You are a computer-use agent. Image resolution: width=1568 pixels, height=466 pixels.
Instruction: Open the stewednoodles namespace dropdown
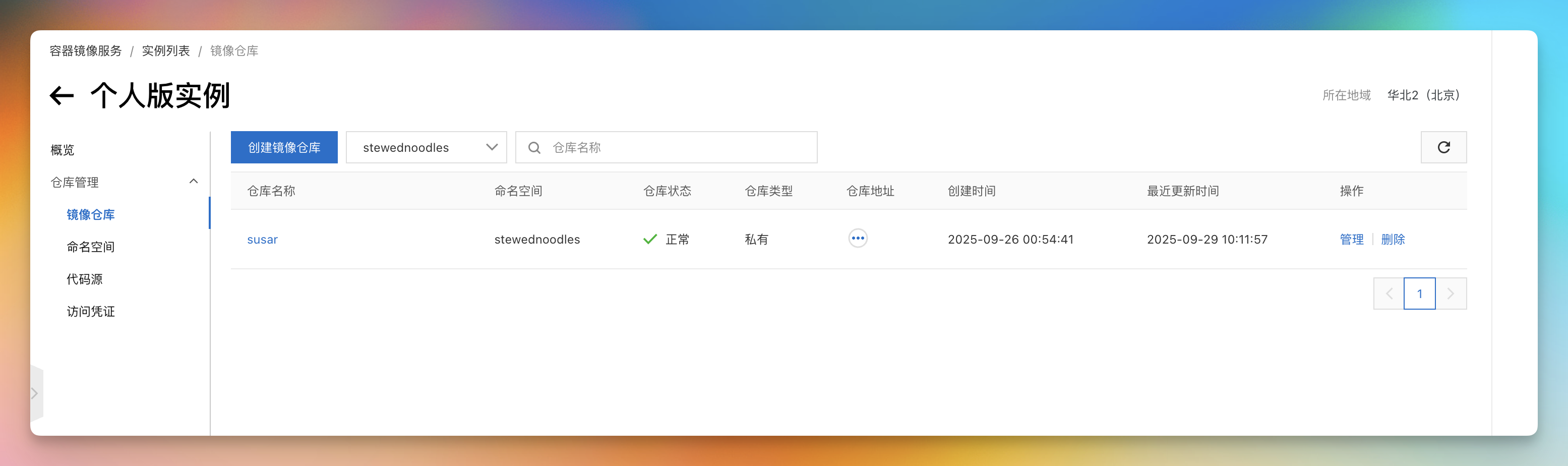point(426,147)
